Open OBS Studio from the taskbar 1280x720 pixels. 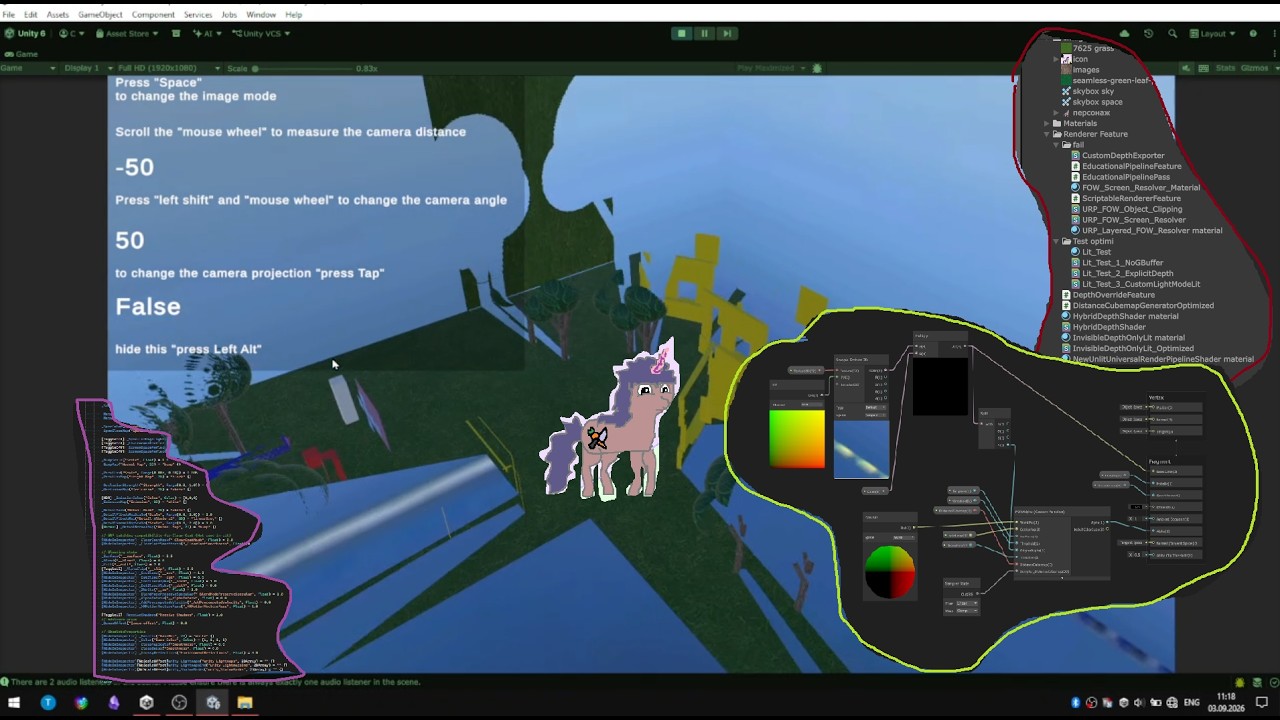[x=179, y=703]
